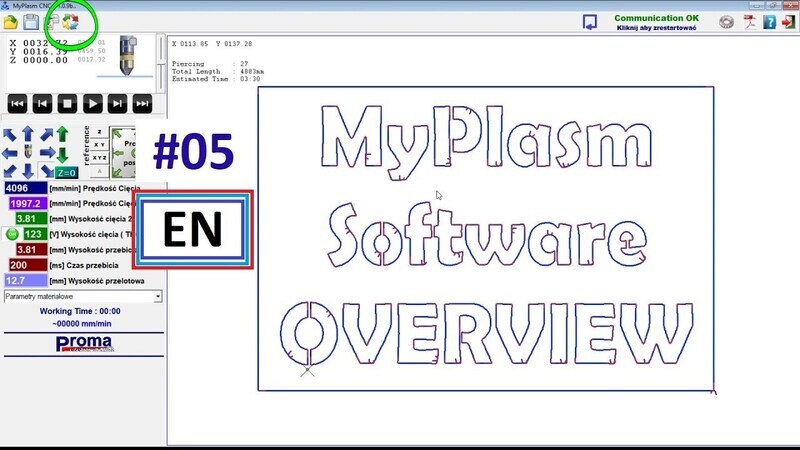Click the A reference button
This screenshot has height=450, width=800.
click(99, 171)
